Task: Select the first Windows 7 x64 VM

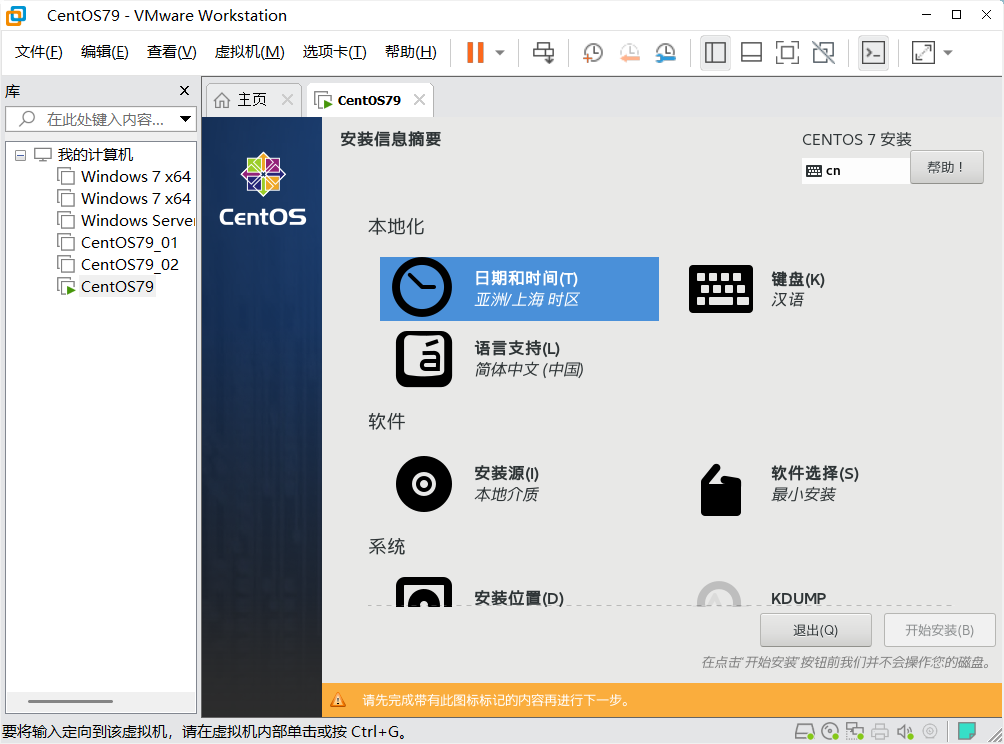Action: pyautogui.click(x=135, y=177)
